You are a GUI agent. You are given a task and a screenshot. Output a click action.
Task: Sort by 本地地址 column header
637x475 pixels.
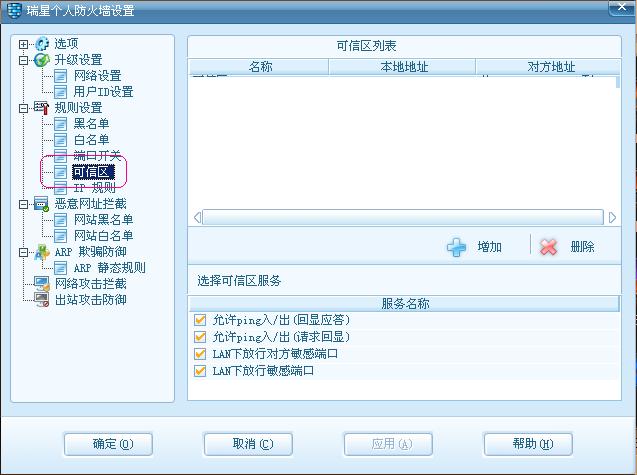click(x=402, y=67)
